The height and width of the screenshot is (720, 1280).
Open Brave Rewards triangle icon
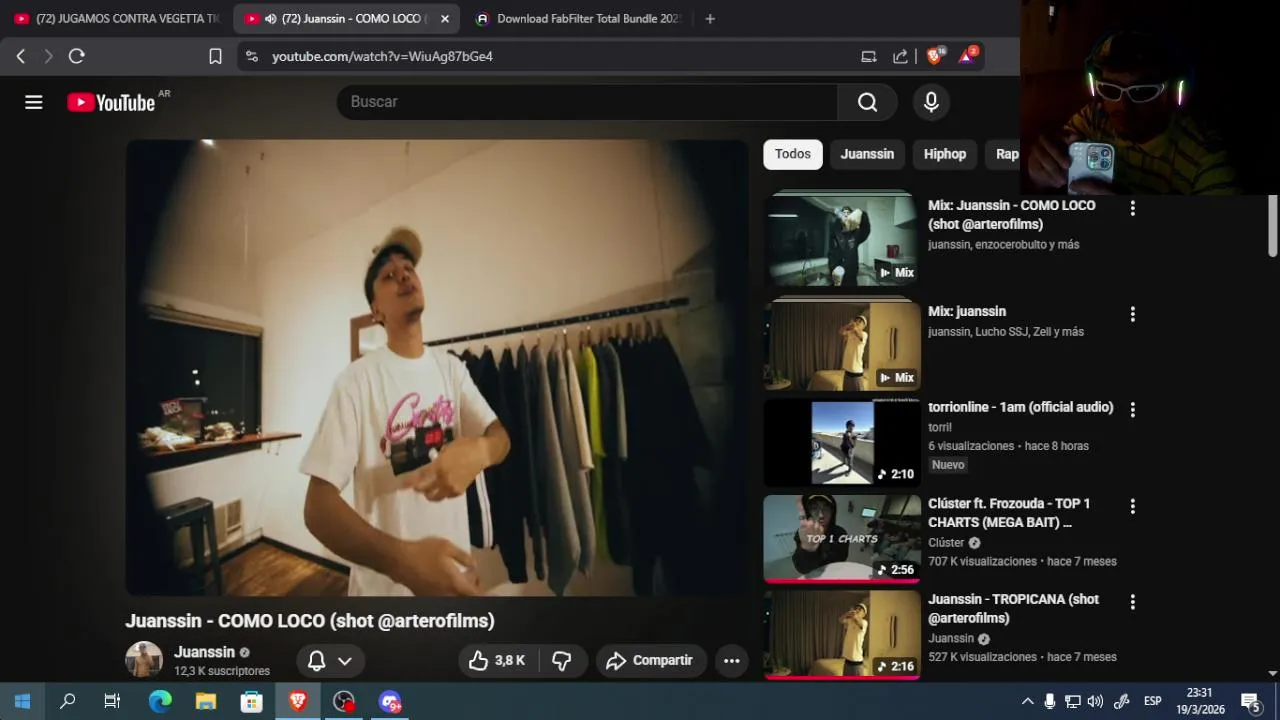pos(967,56)
